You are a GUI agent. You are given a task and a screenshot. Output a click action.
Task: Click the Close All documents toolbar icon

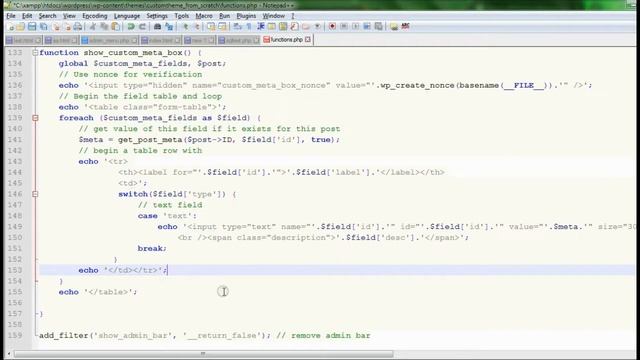point(67,27)
